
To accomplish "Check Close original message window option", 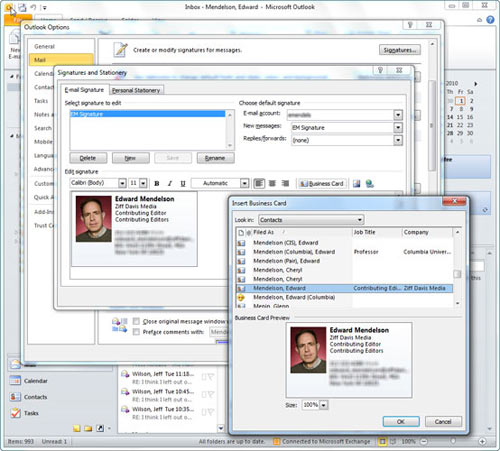I will (136, 321).
